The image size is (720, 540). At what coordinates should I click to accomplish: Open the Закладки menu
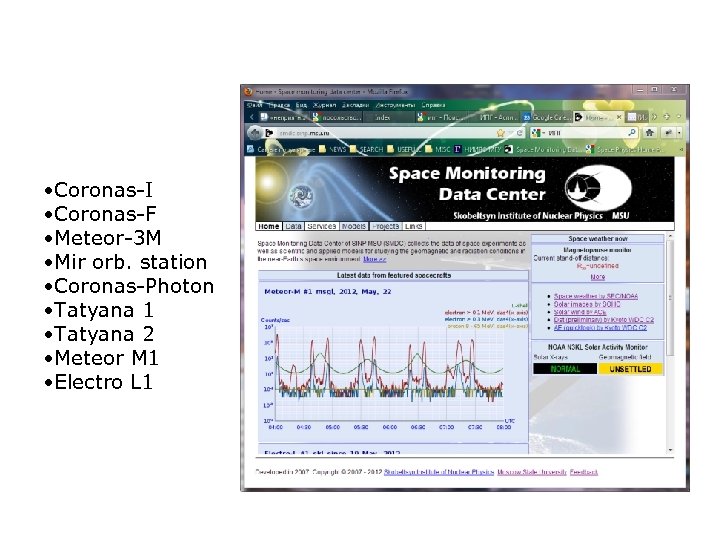355,105
